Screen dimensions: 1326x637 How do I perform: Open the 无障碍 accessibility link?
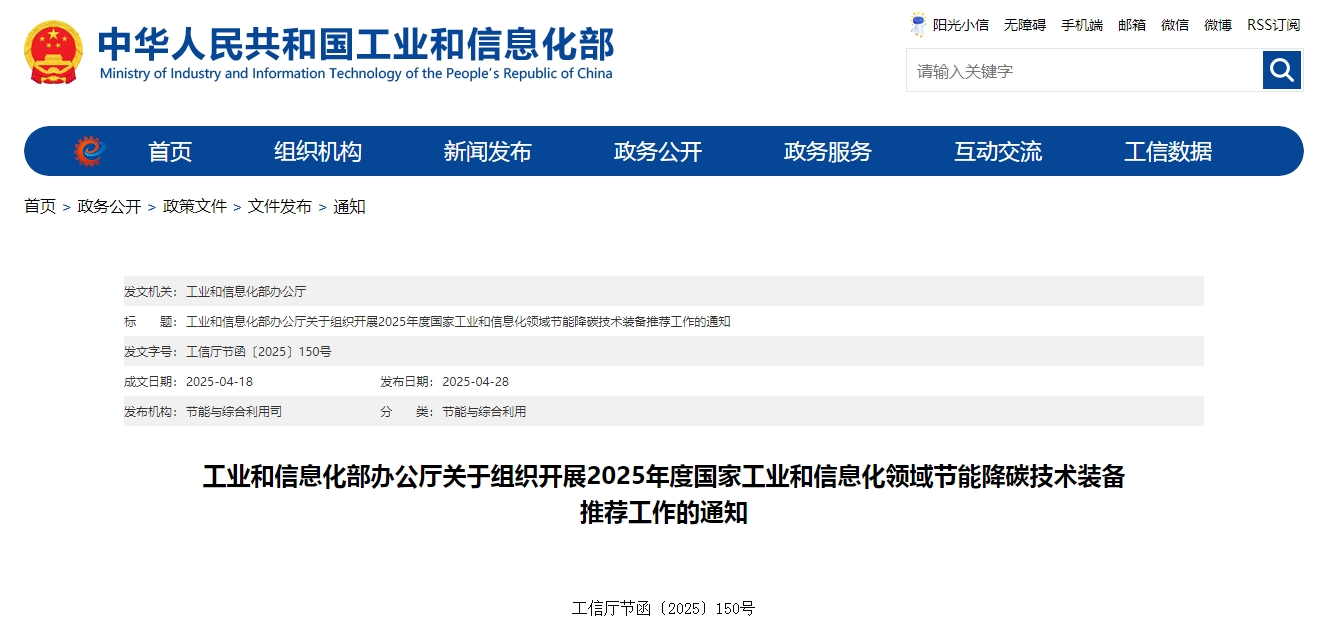point(1025,25)
